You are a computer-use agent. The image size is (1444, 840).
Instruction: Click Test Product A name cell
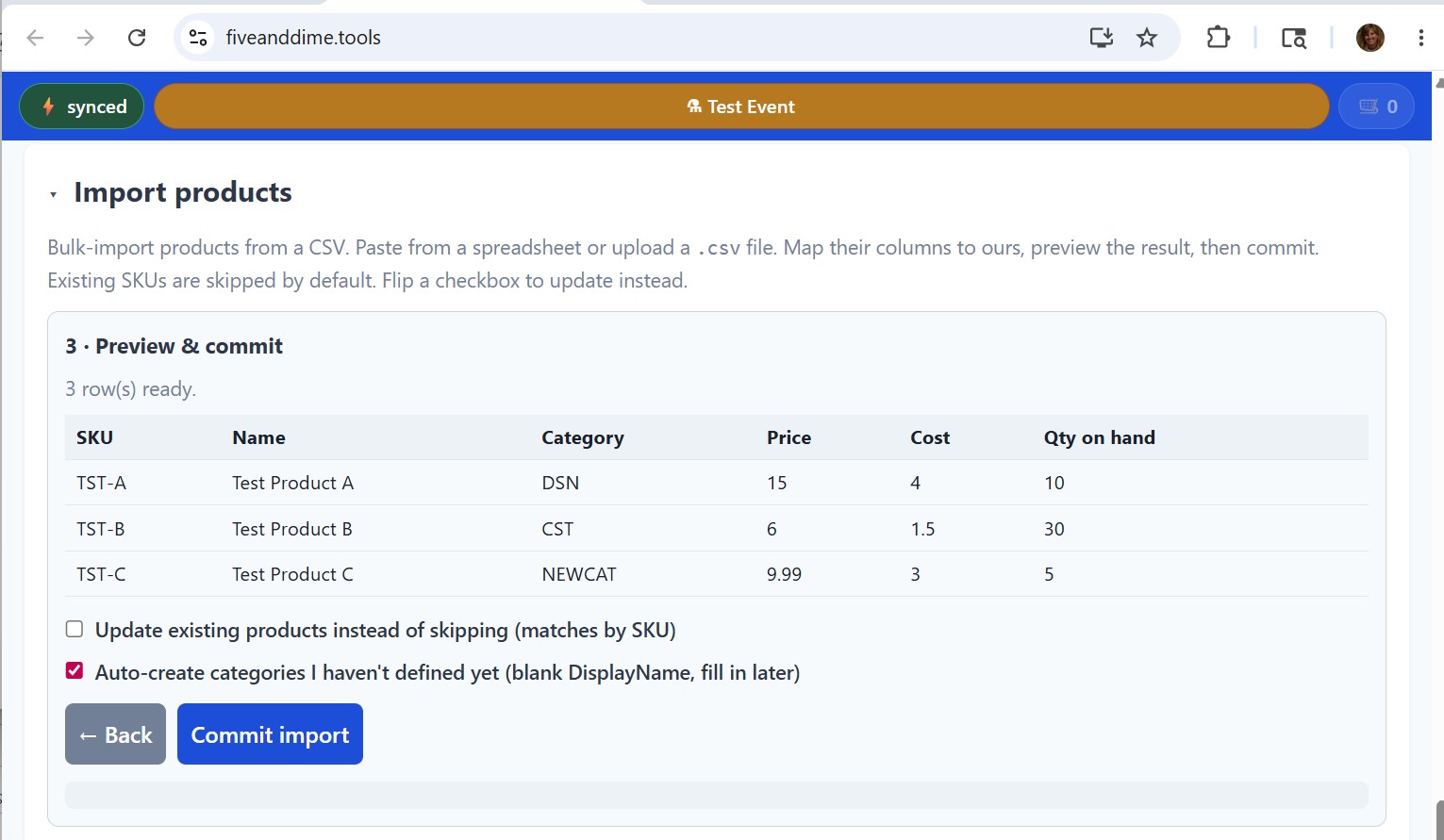click(x=292, y=483)
